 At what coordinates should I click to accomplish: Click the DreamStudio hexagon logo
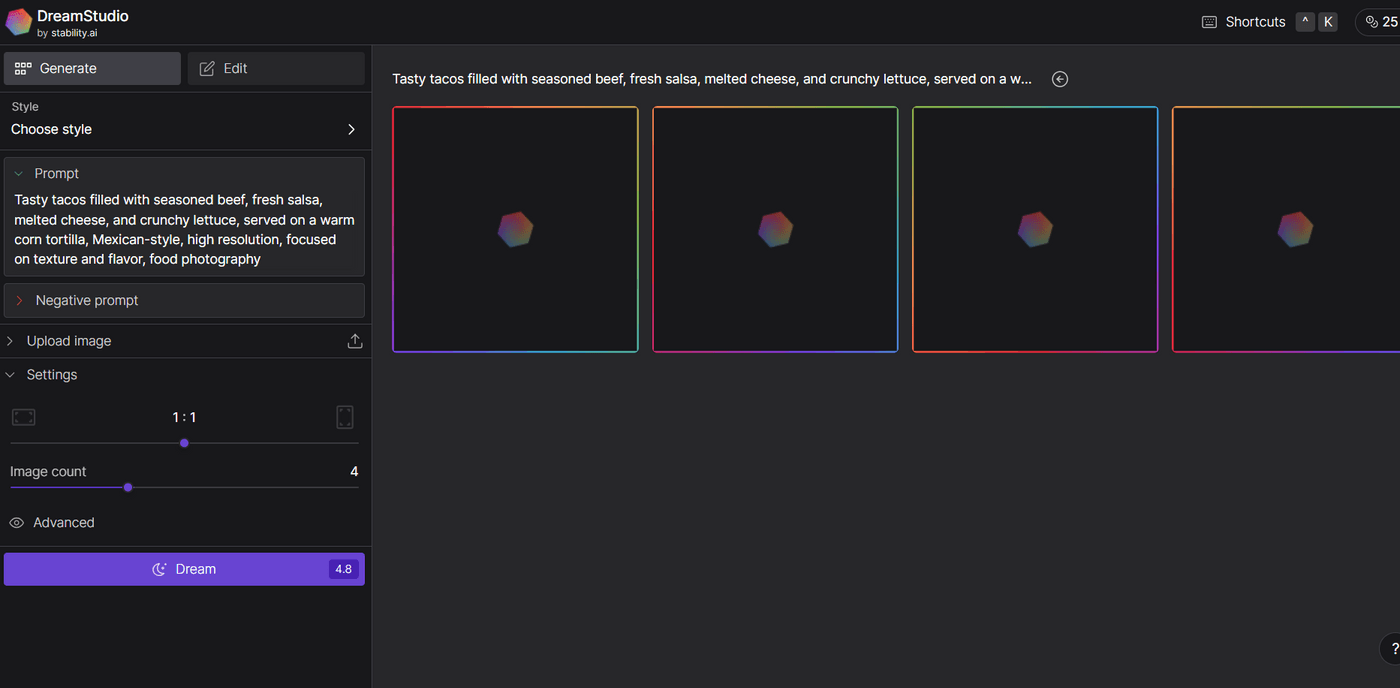point(18,22)
